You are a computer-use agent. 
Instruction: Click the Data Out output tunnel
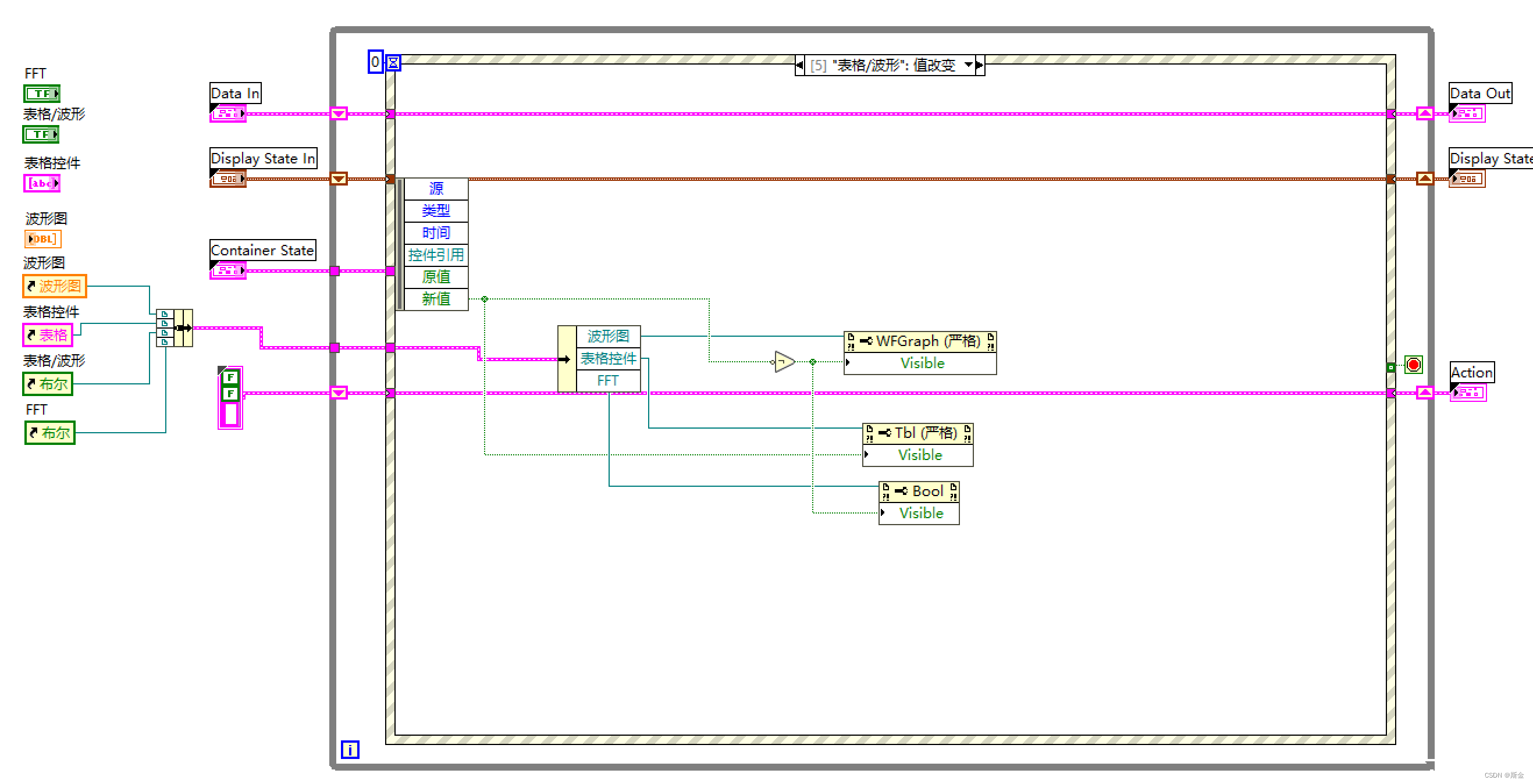[1424, 113]
